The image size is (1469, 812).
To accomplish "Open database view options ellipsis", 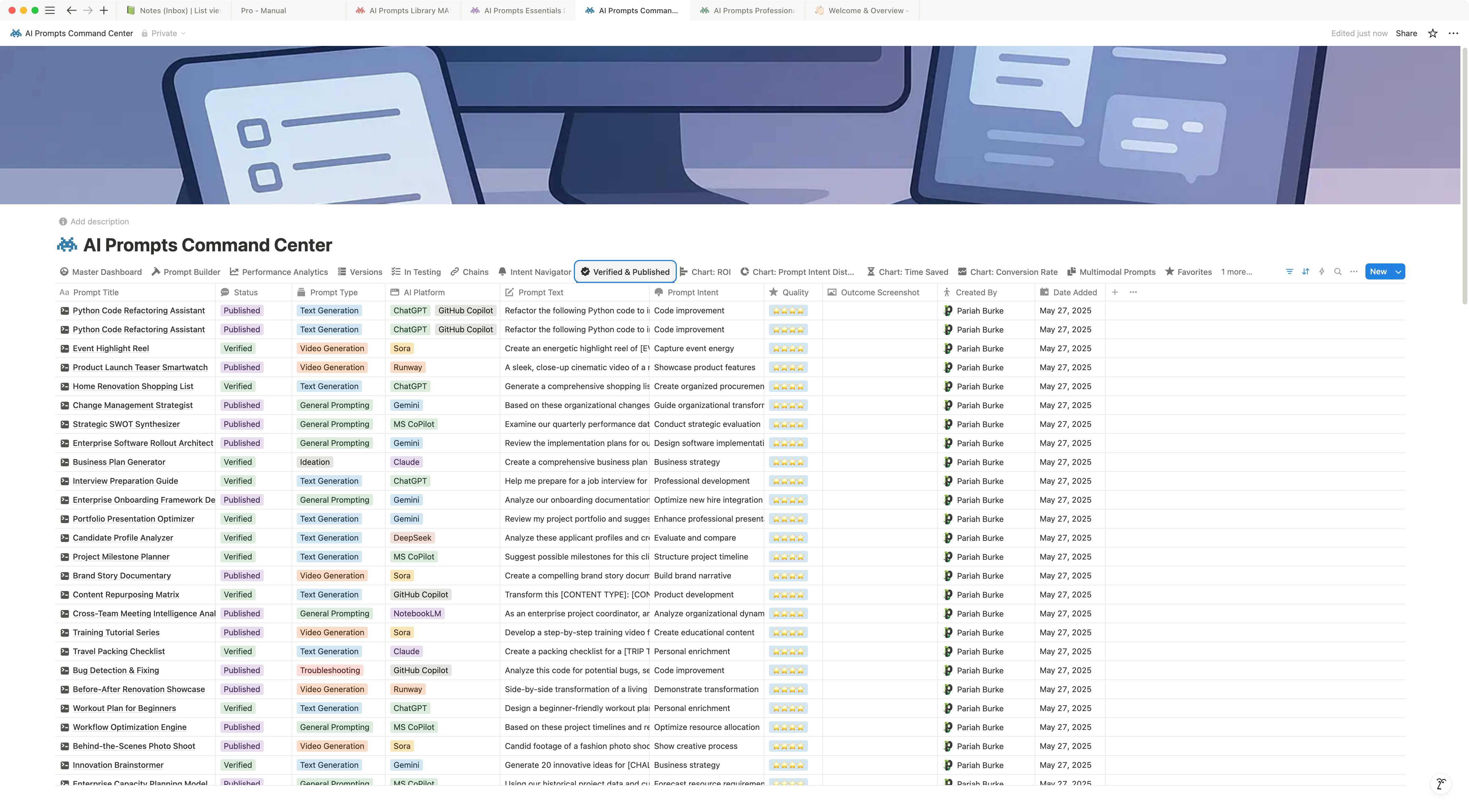I will pos(1354,271).
